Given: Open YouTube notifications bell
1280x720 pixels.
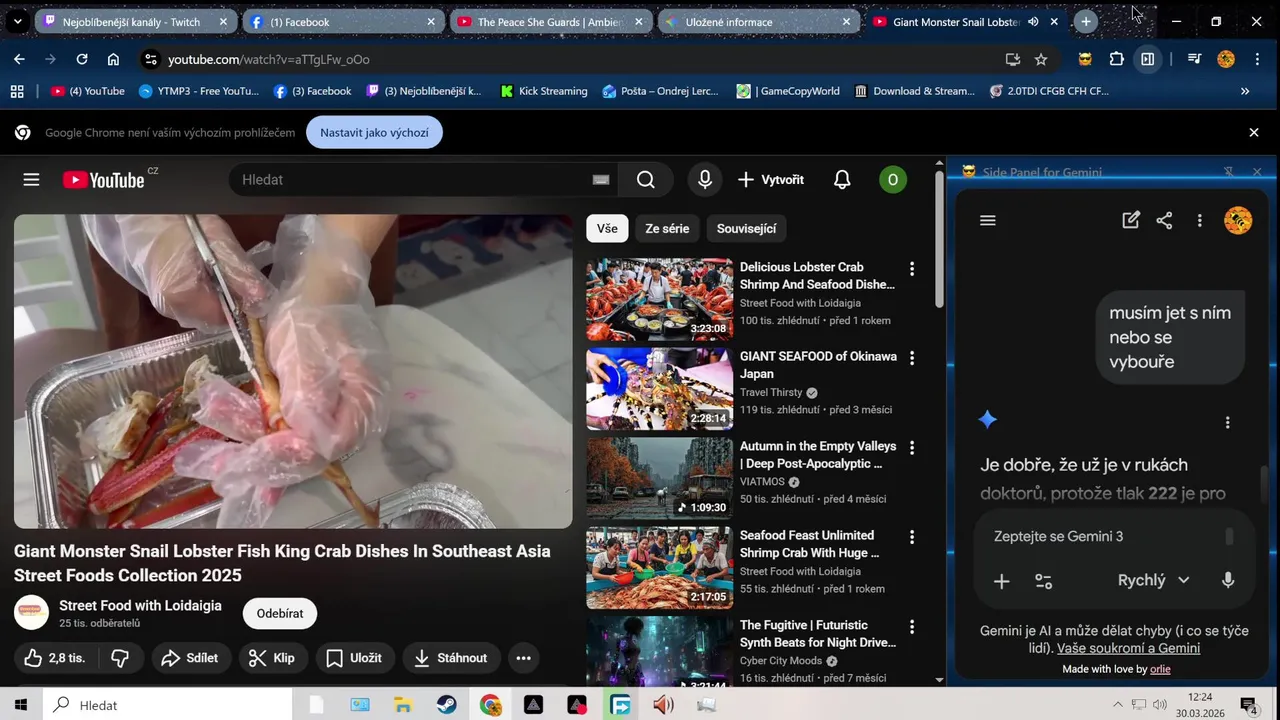Looking at the screenshot, I should pyautogui.click(x=842, y=180).
